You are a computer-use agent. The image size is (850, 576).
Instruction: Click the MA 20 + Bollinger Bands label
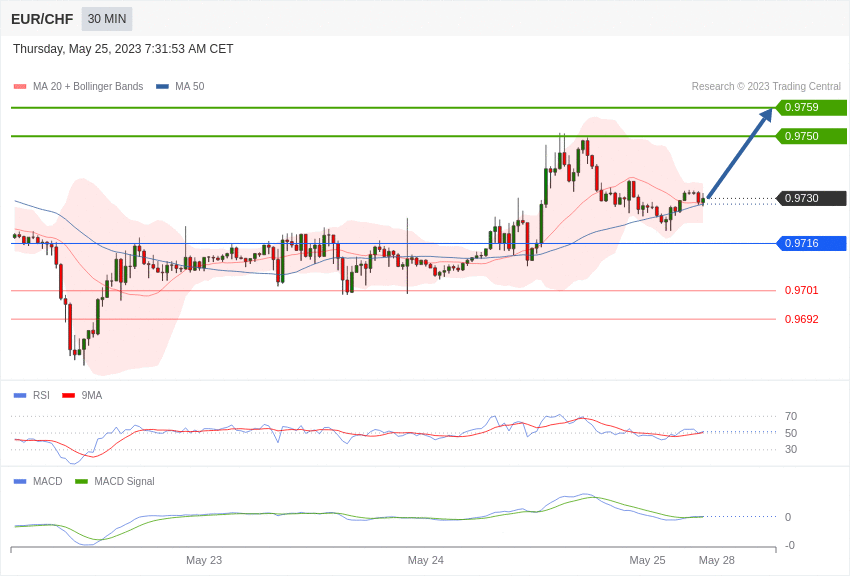pos(88,87)
